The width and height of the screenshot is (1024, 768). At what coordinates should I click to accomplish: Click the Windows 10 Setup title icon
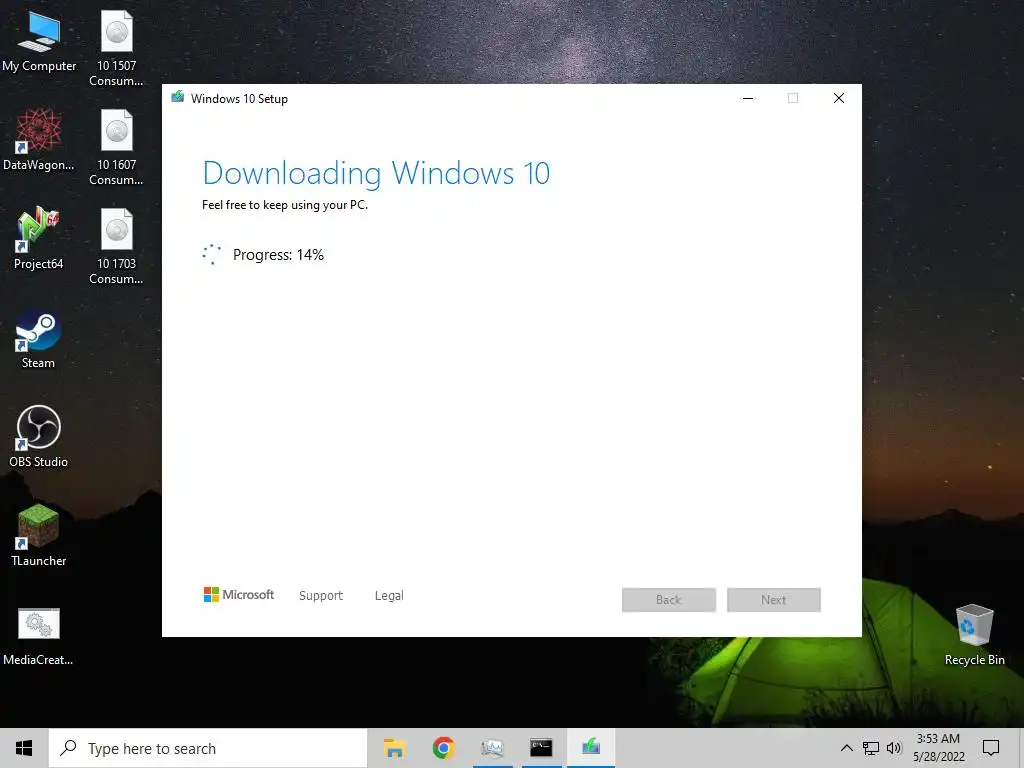pos(178,98)
